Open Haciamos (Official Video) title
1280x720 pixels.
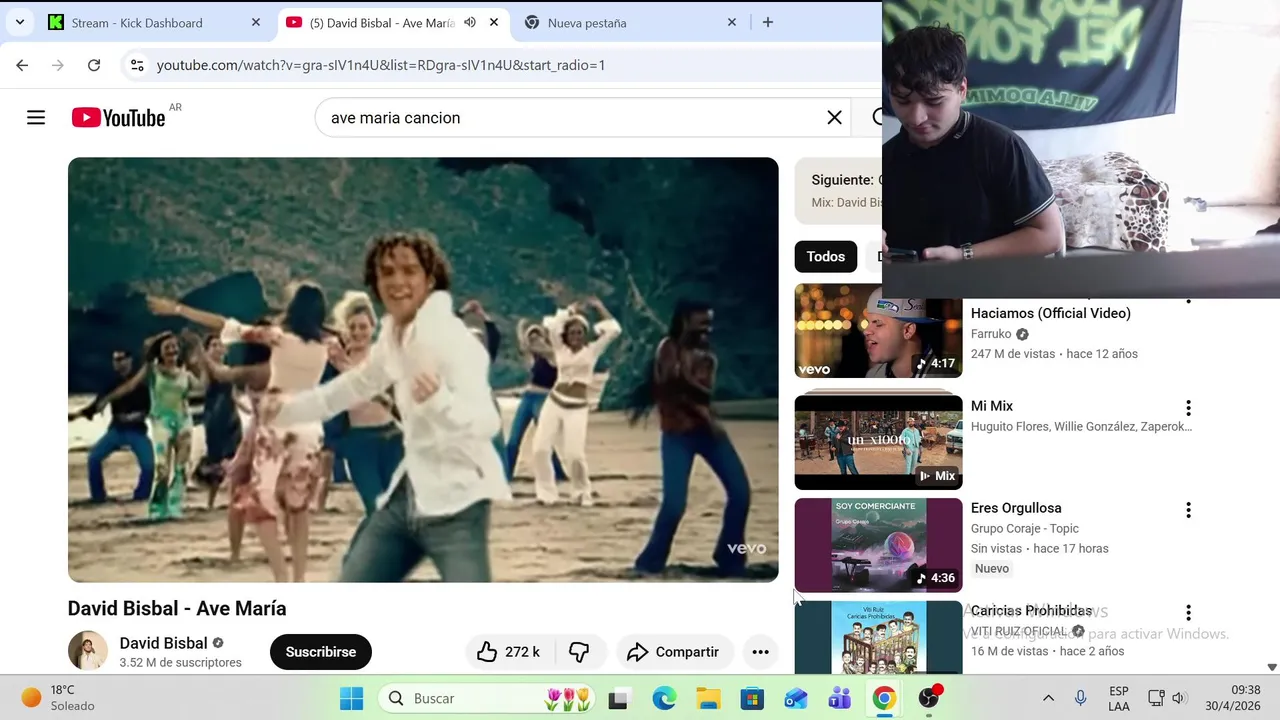(x=1051, y=313)
